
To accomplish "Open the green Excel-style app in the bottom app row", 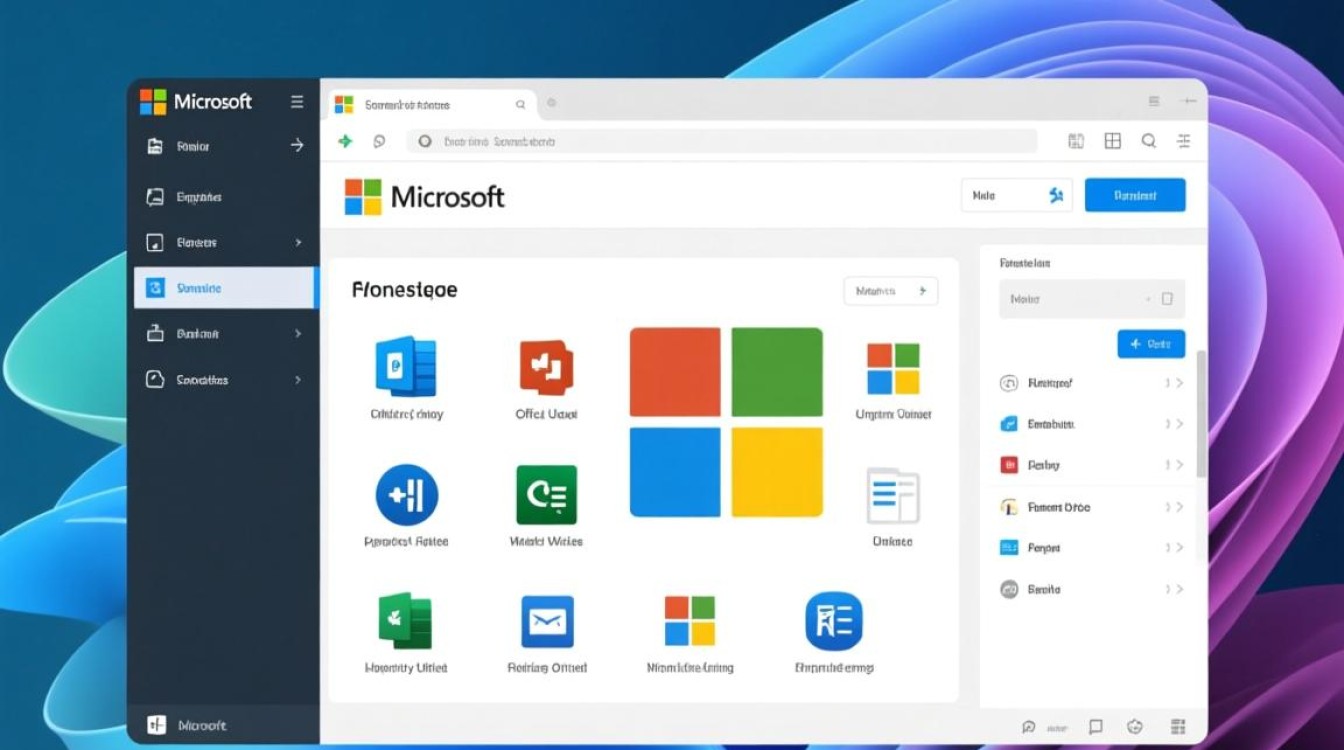I will [x=405, y=622].
